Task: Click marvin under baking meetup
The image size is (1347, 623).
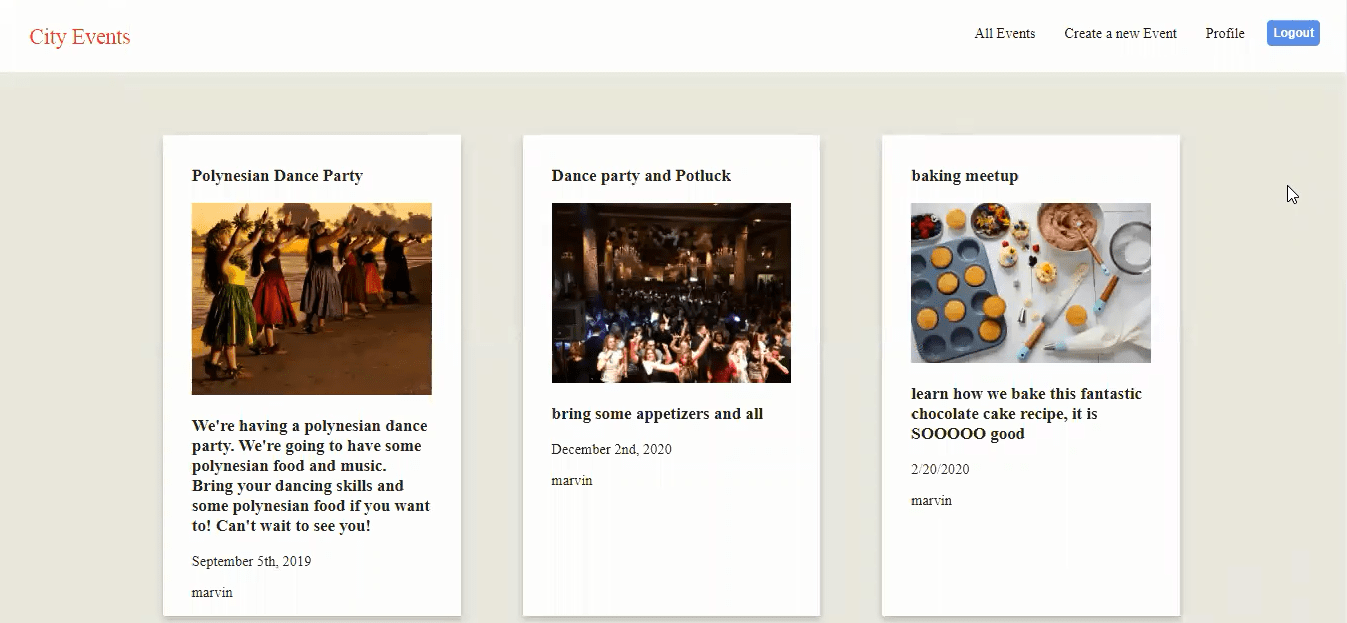Action: click(931, 500)
